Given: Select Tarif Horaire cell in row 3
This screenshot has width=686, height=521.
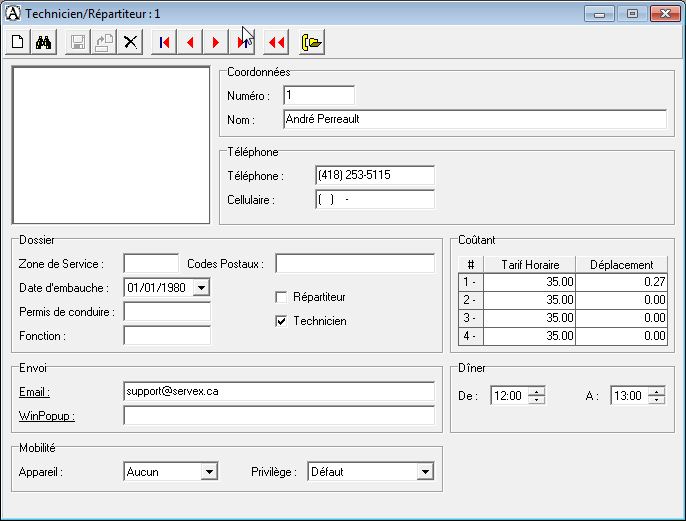Looking at the screenshot, I should pyautogui.click(x=530, y=318).
